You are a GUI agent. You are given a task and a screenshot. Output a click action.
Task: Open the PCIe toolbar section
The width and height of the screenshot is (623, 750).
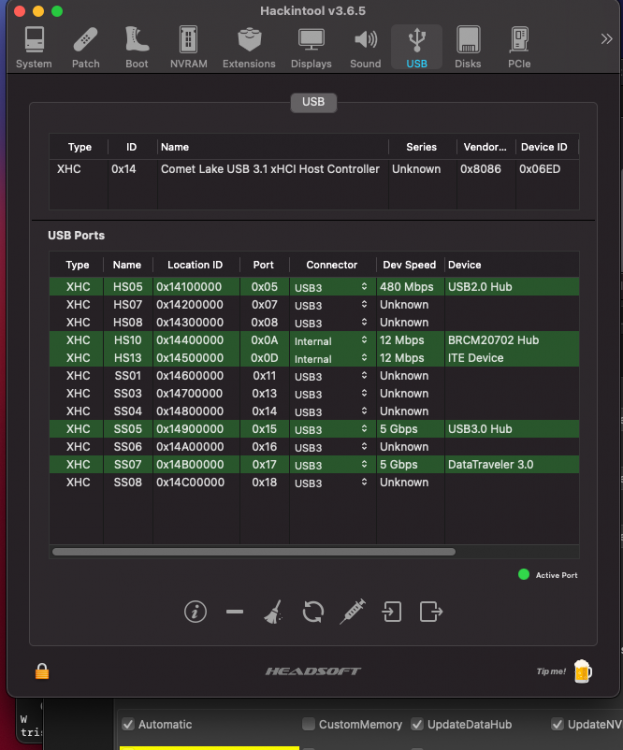(519, 48)
